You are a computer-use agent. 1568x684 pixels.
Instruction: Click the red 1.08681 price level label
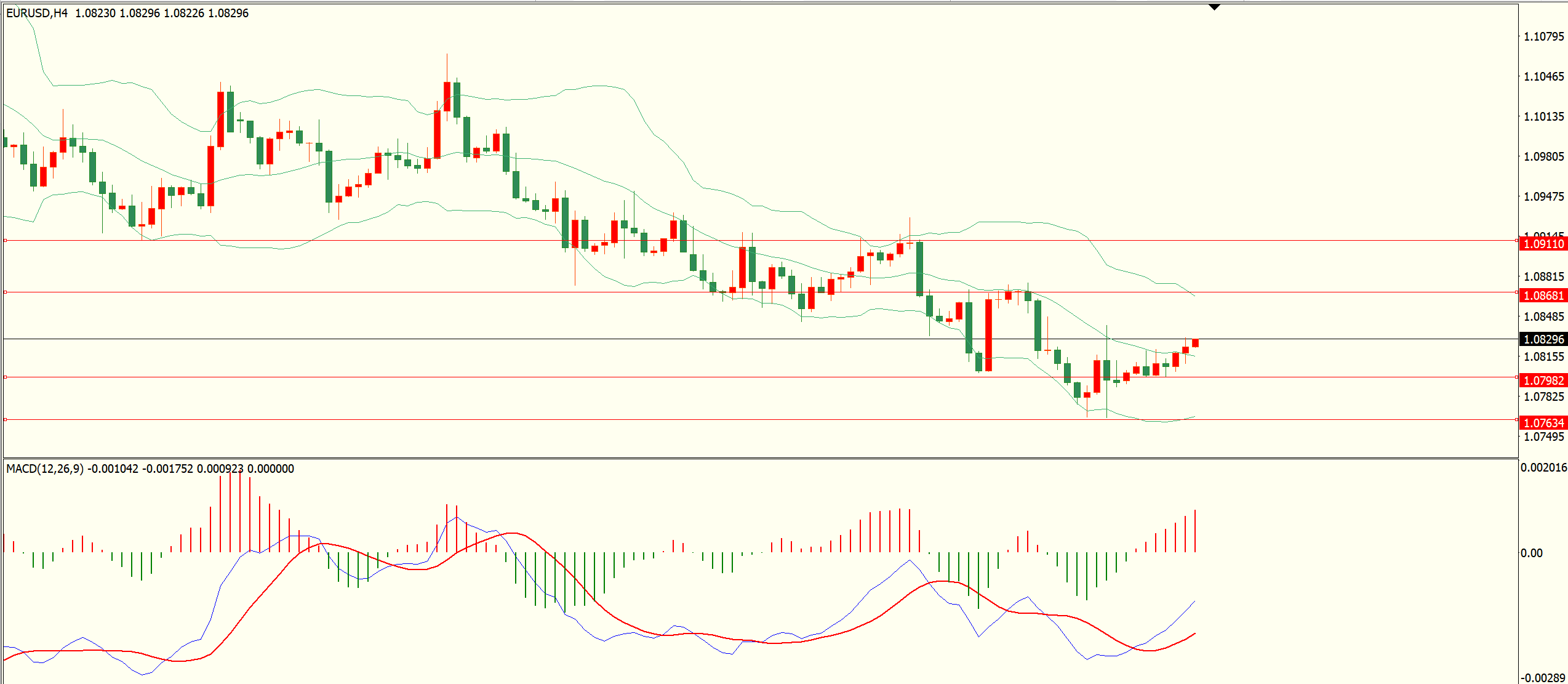pyautogui.click(x=1543, y=296)
